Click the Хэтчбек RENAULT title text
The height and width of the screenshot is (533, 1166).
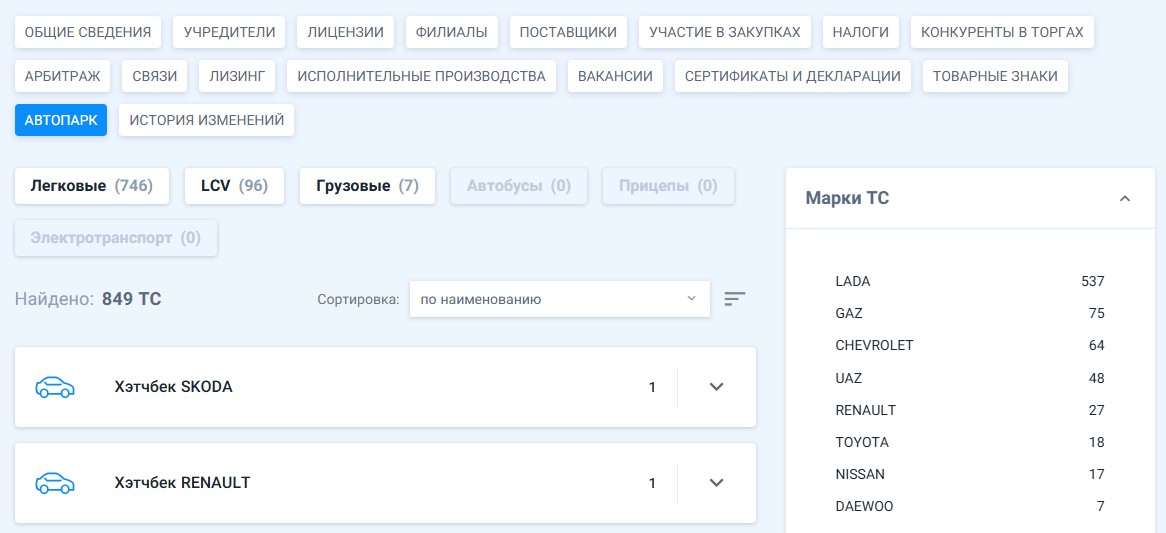point(182,482)
